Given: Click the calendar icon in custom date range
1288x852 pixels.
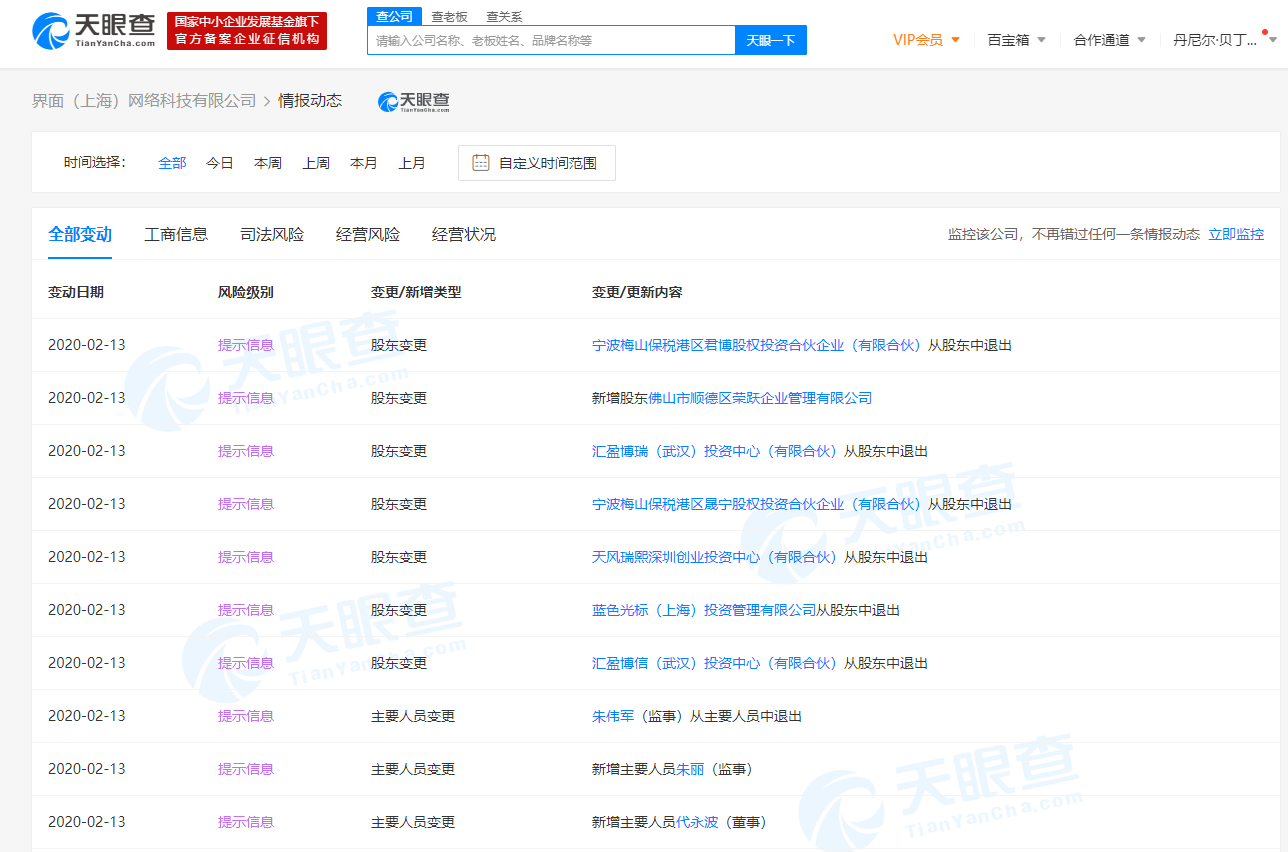Looking at the screenshot, I should [x=483, y=162].
